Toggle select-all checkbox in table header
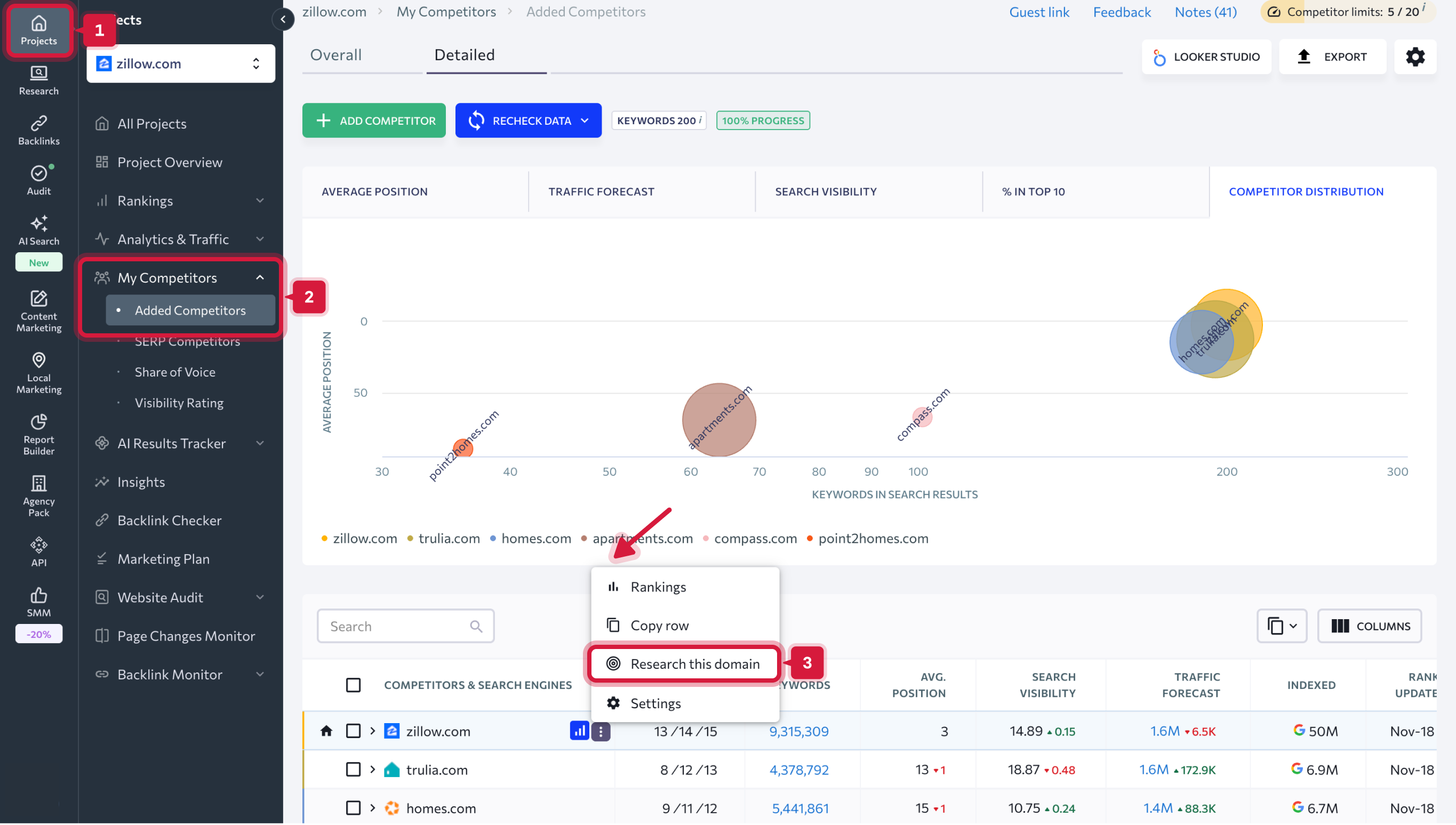This screenshot has height=825, width=1456. [x=353, y=685]
